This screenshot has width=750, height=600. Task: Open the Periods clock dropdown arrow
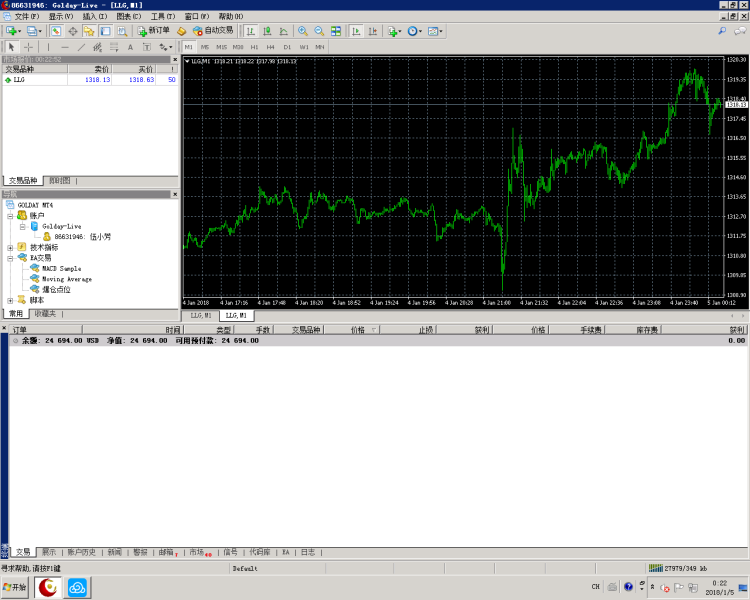click(x=420, y=32)
